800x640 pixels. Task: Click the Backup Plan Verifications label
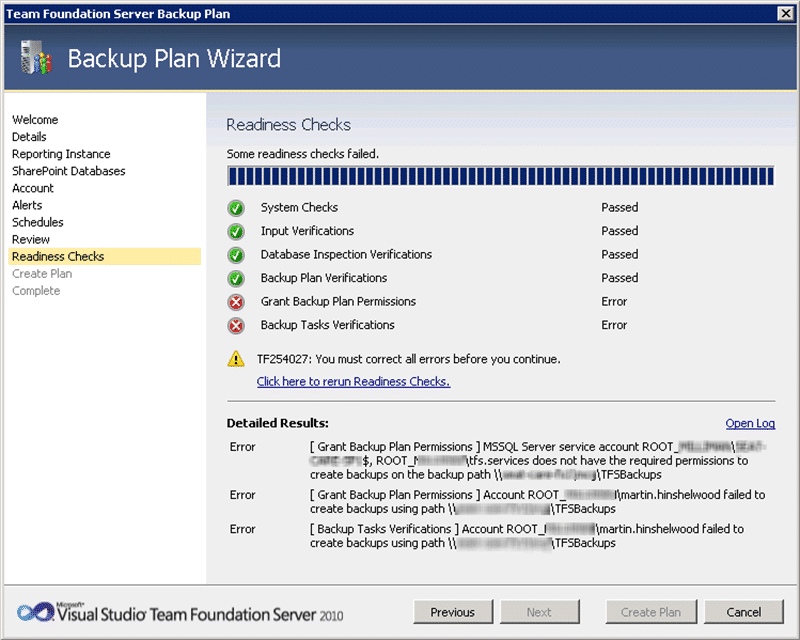pyautogui.click(x=324, y=278)
